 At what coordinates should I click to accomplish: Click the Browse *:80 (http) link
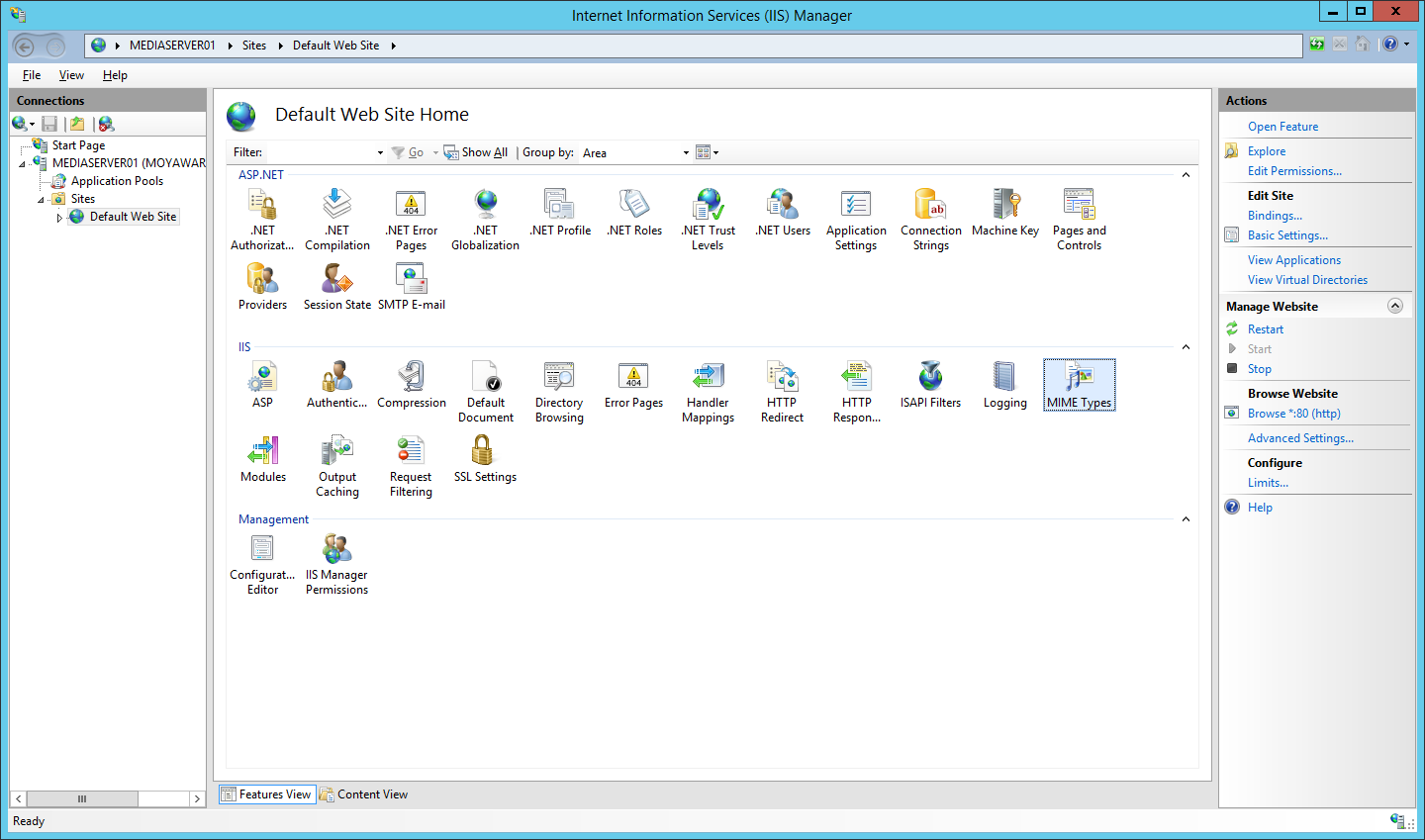(x=1292, y=413)
